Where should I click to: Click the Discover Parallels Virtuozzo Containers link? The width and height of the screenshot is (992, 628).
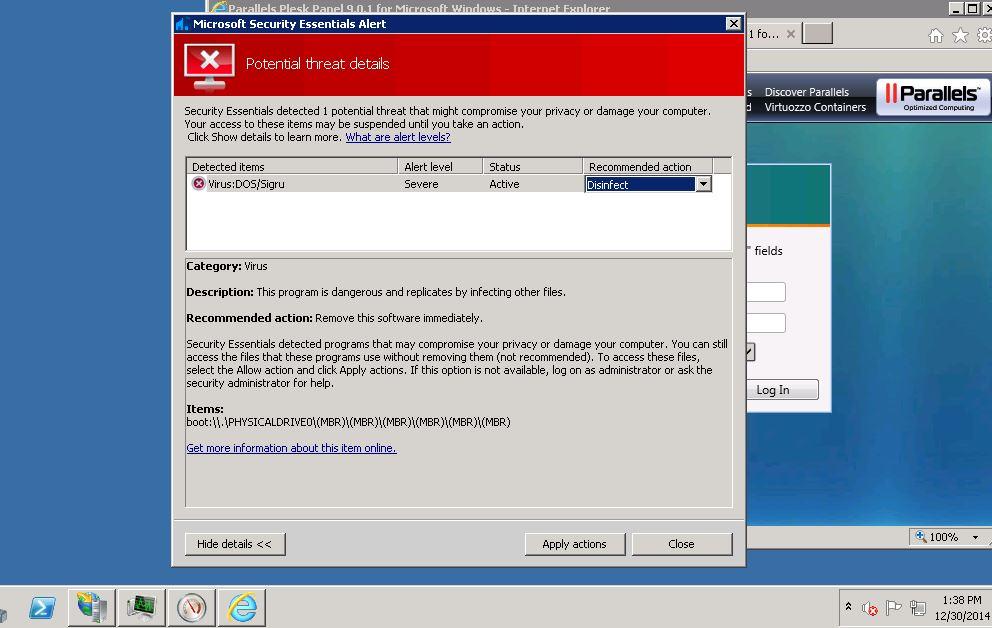coord(815,99)
